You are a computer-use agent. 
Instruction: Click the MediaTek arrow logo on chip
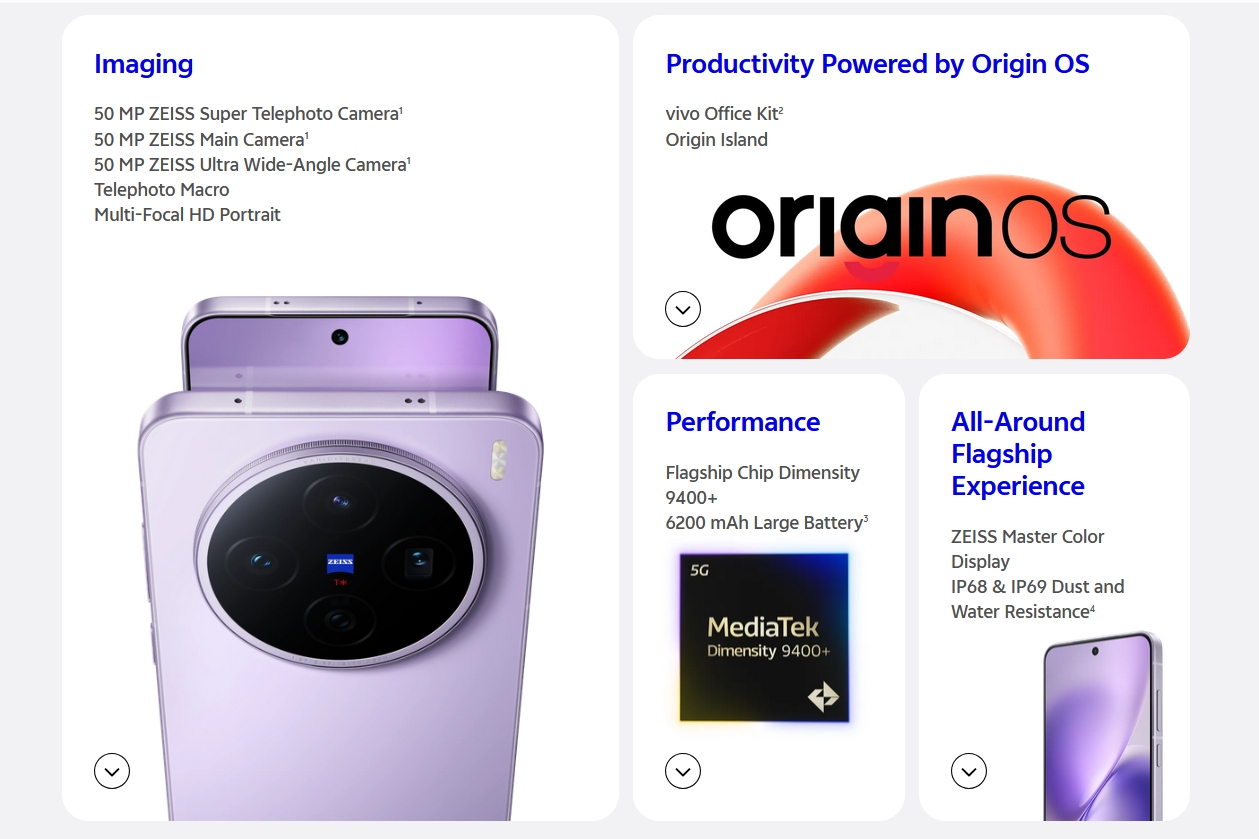coord(823,697)
